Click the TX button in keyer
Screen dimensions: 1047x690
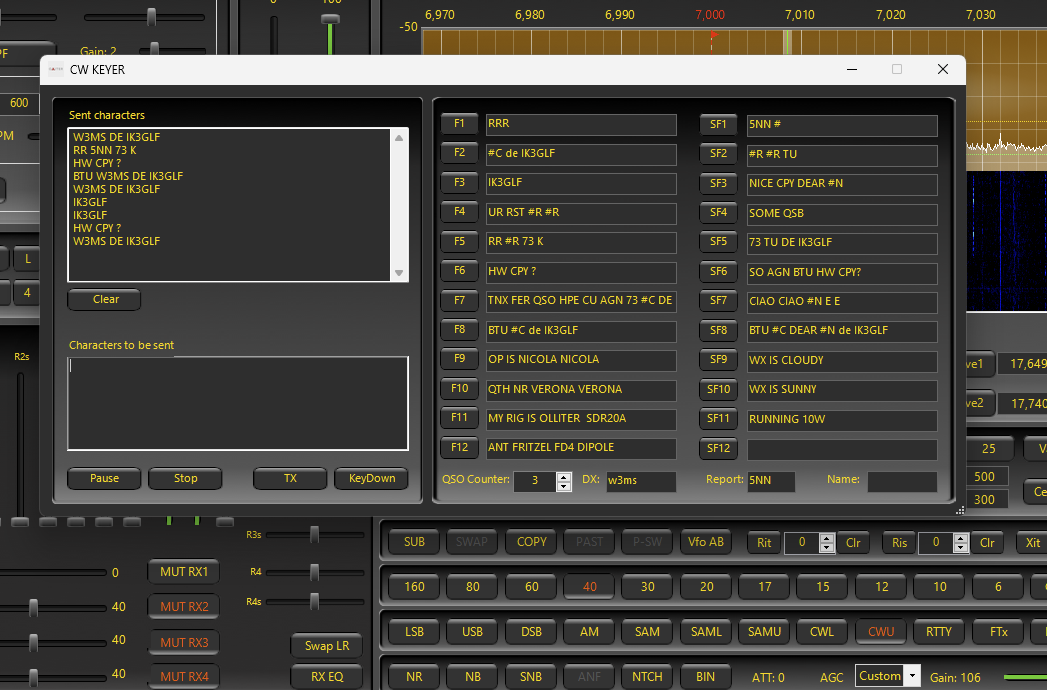[x=290, y=478]
